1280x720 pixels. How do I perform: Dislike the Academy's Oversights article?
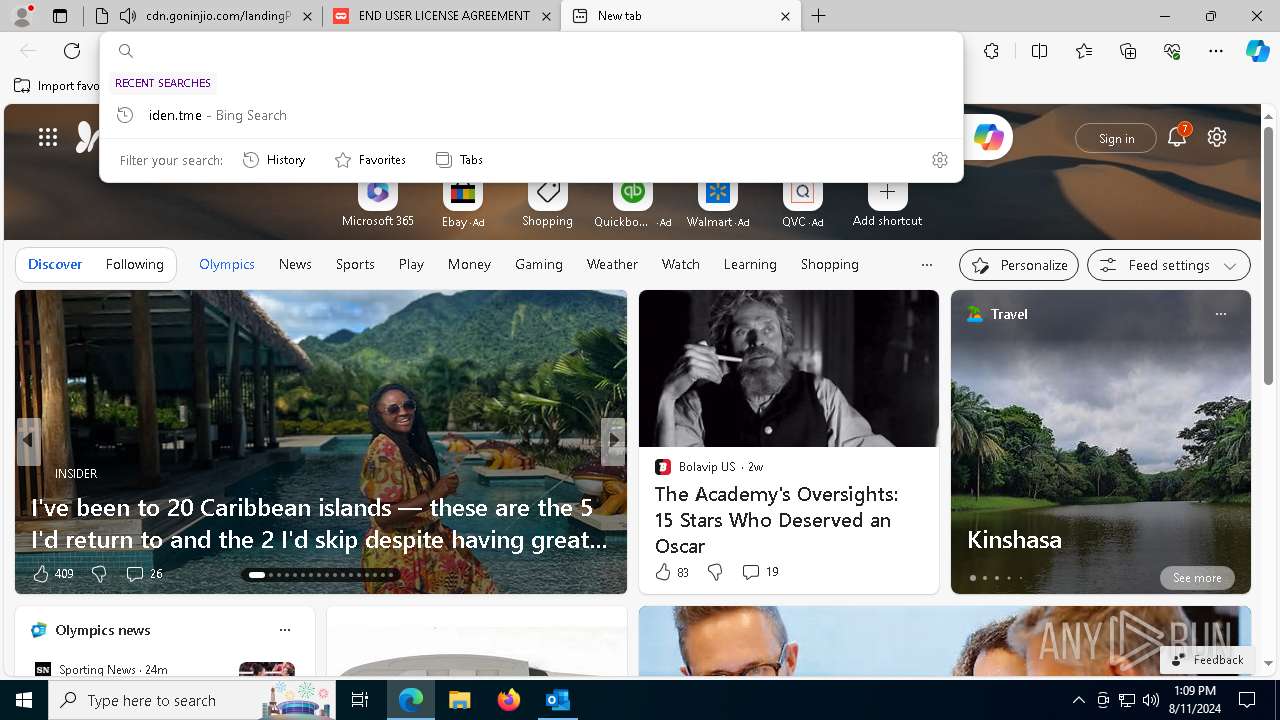tap(715, 572)
